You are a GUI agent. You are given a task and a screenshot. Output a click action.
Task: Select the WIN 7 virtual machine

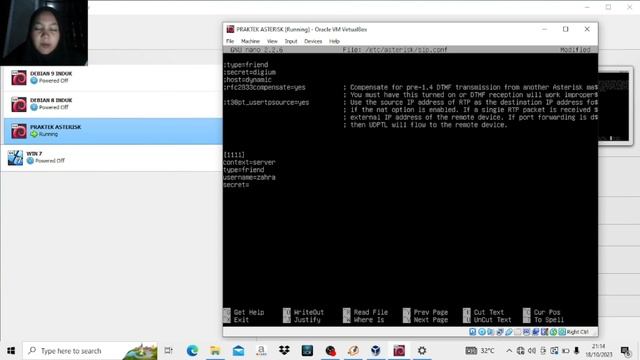[x=113, y=158]
